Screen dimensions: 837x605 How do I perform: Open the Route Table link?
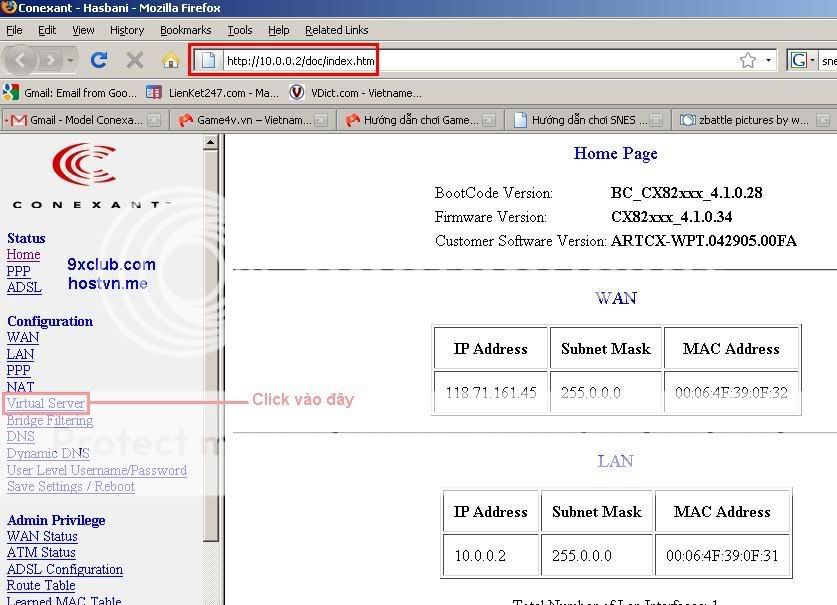click(41, 586)
